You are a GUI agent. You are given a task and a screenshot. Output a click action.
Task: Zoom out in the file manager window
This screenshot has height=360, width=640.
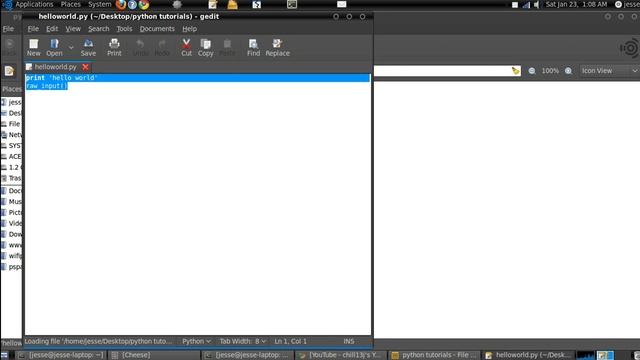point(532,71)
